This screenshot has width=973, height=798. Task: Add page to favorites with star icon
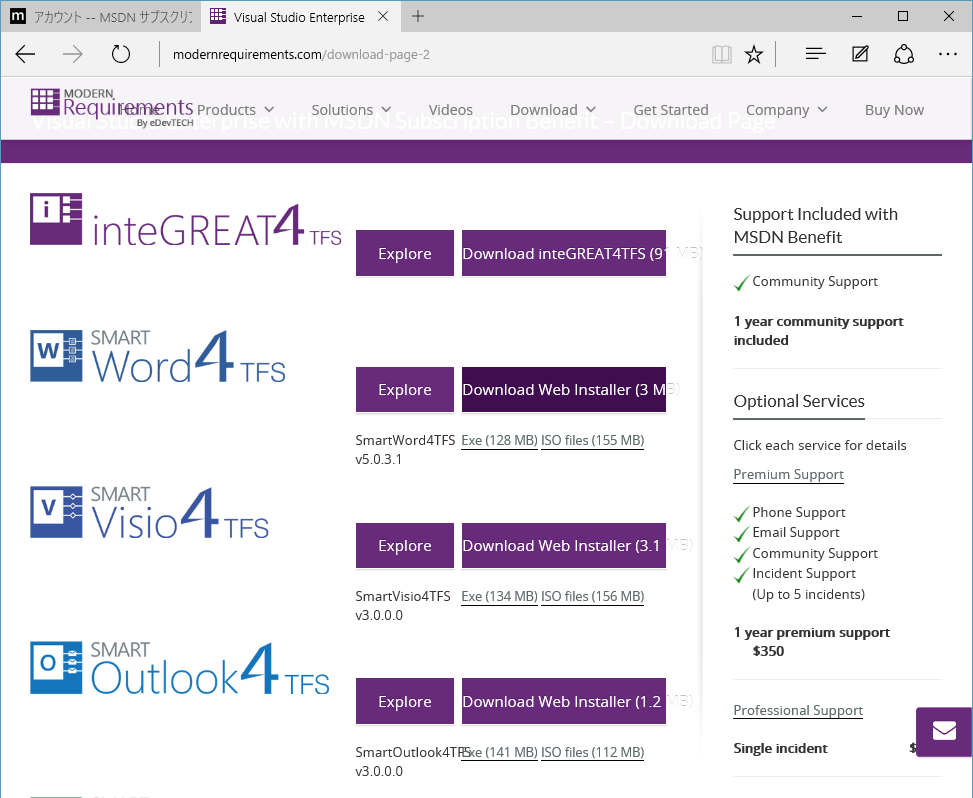click(753, 55)
